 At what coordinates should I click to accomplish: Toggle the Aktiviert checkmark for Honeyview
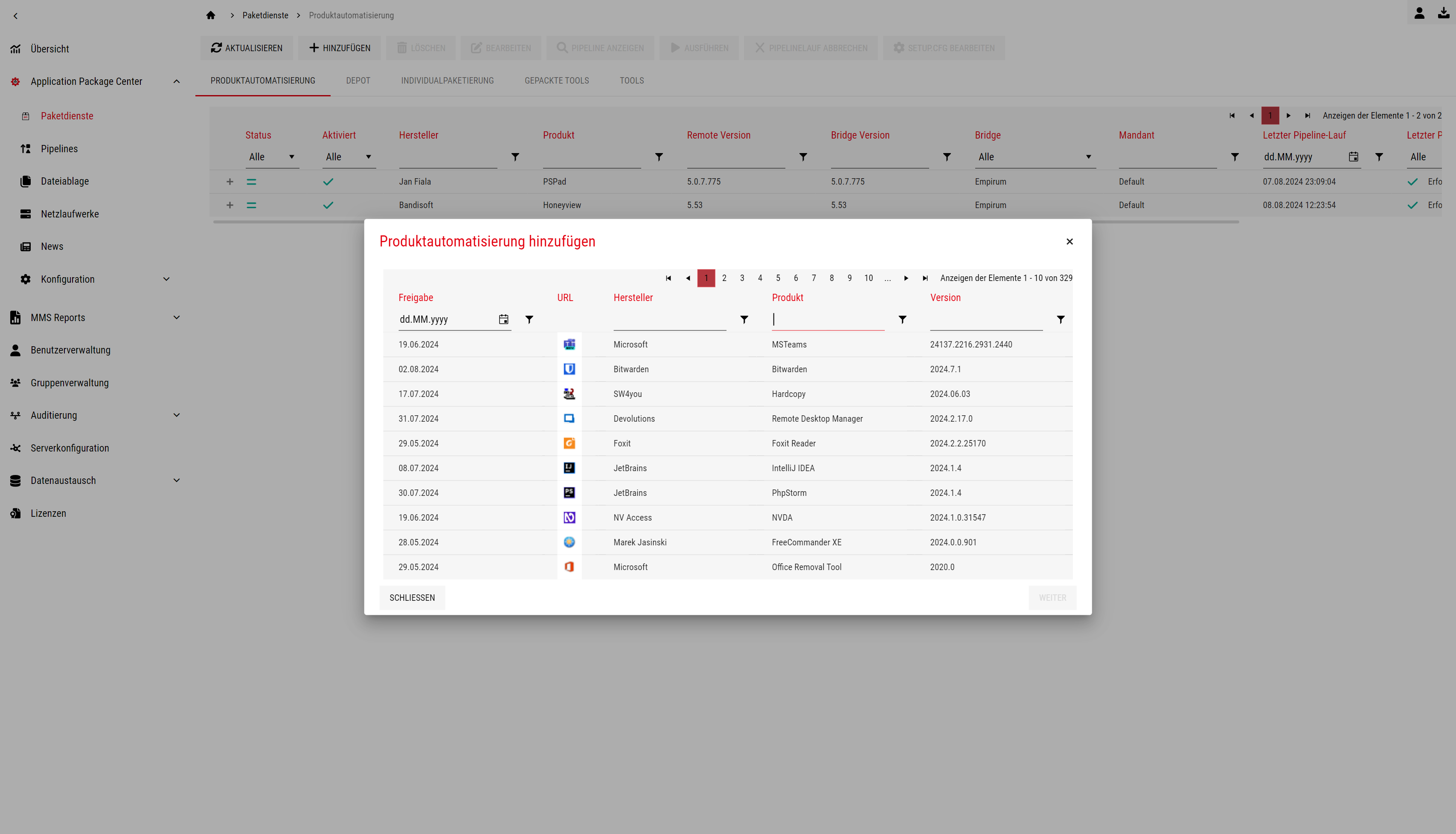point(328,205)
